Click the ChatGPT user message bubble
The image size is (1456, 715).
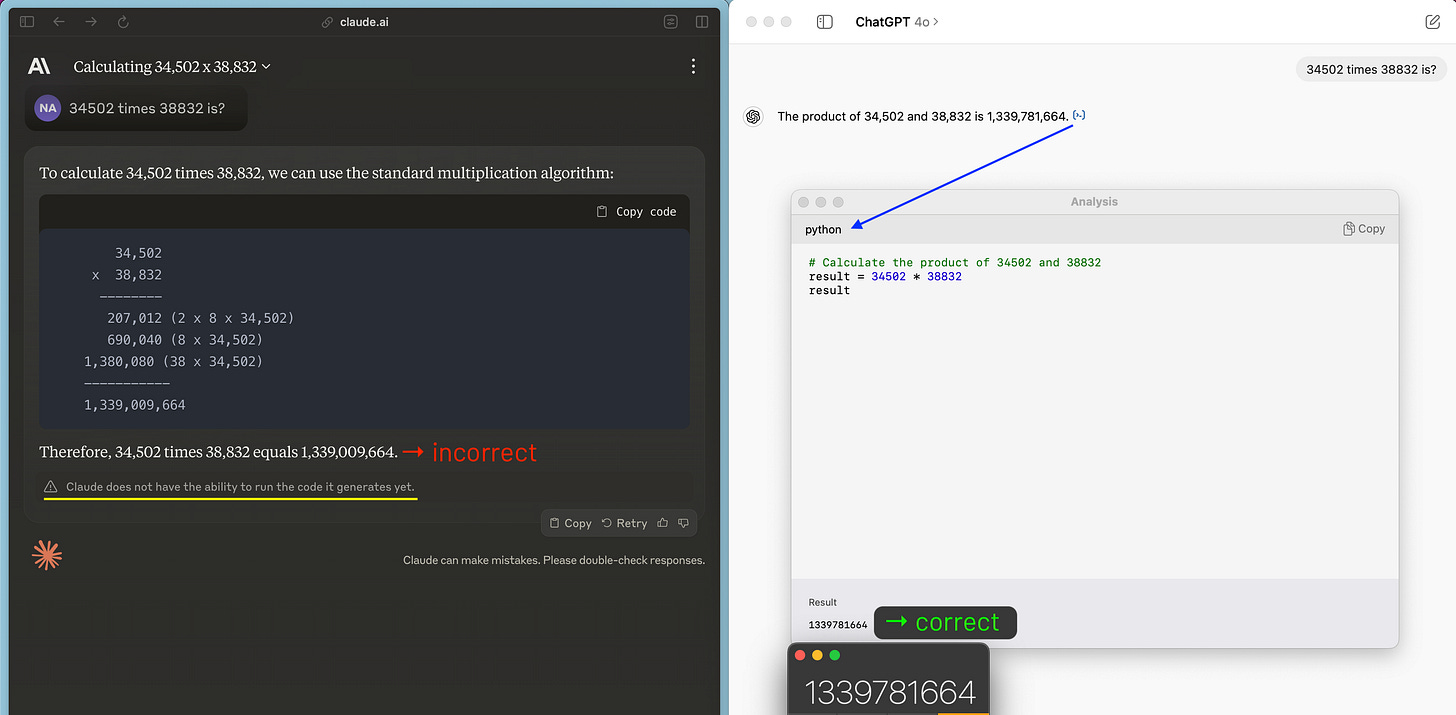[1371, 69]
